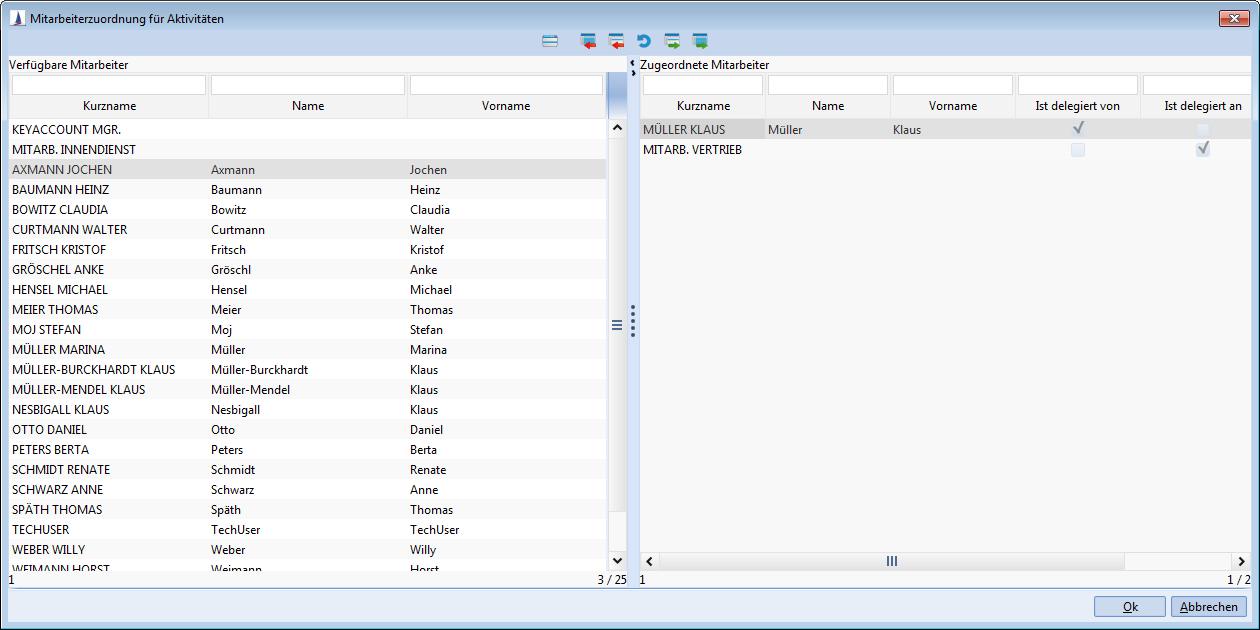
Task: Toggle 'Ist delegiert an' checkbox for MITARB. VERTRIEB
Action: (1203, 149)
